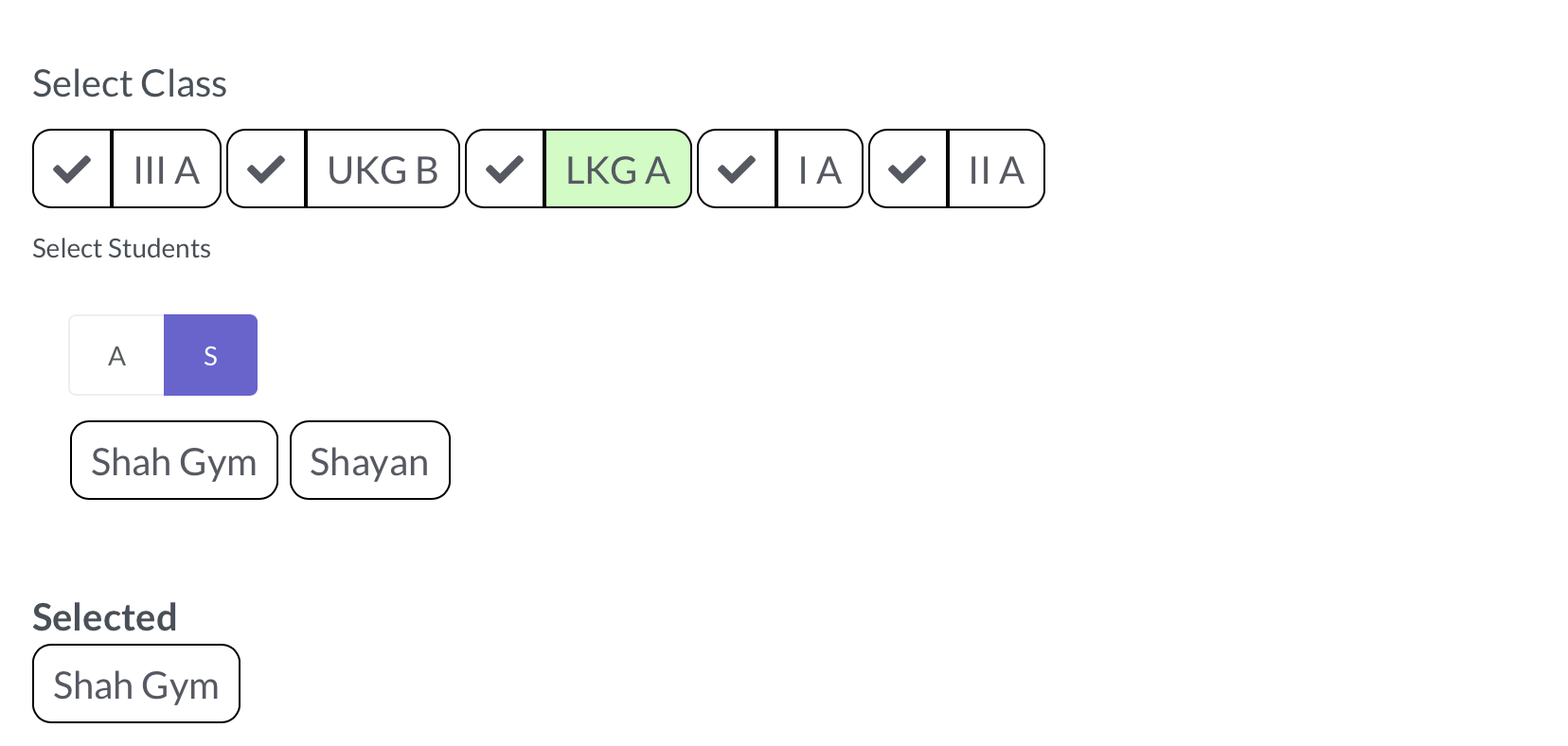Open the S letter tab
This screenshot has width=1568, height=746.
[210, 356]
